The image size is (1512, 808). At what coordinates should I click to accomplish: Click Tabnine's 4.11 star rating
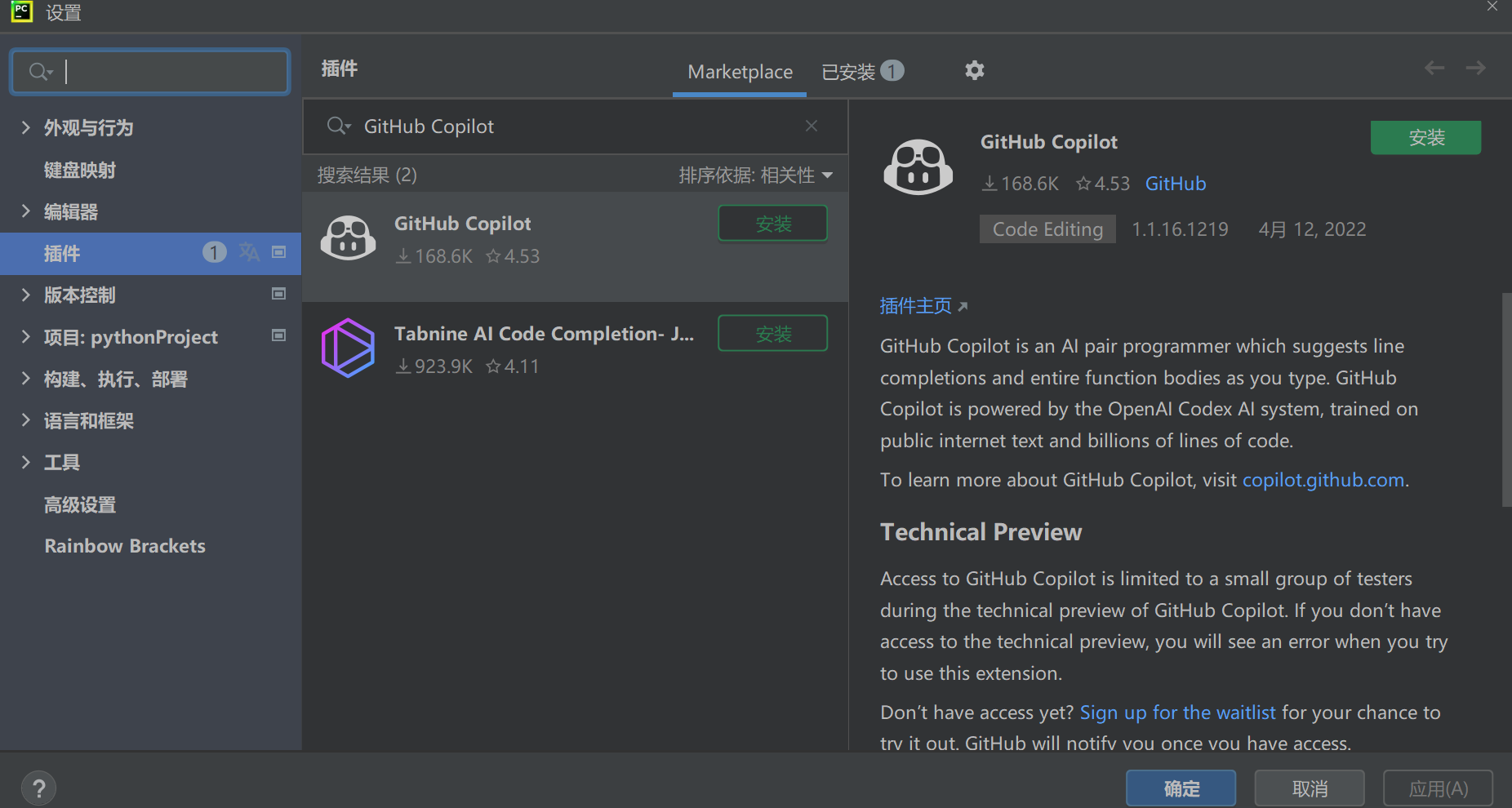pyautogui.click(x=512, y=366)
